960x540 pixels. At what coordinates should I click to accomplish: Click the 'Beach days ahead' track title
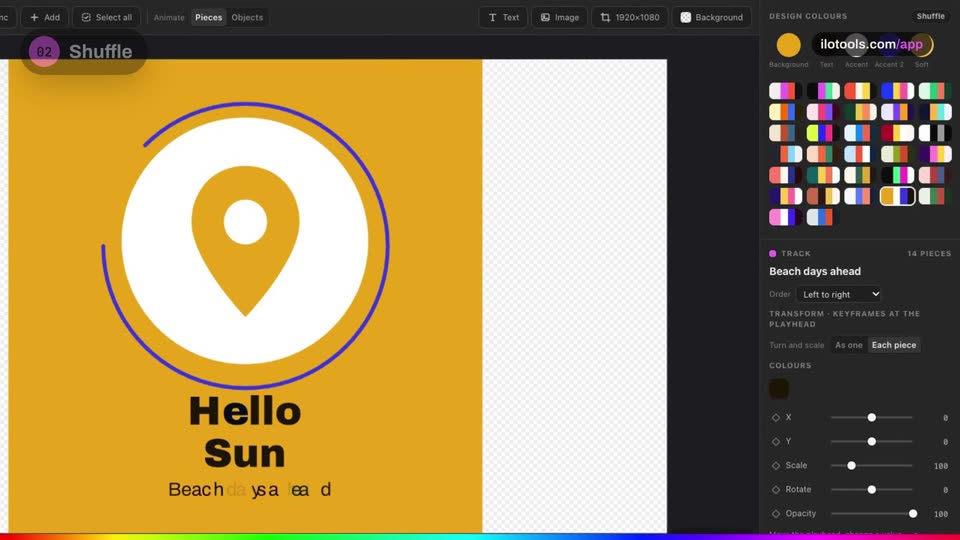pyautogui.click(x=815, y=271)
